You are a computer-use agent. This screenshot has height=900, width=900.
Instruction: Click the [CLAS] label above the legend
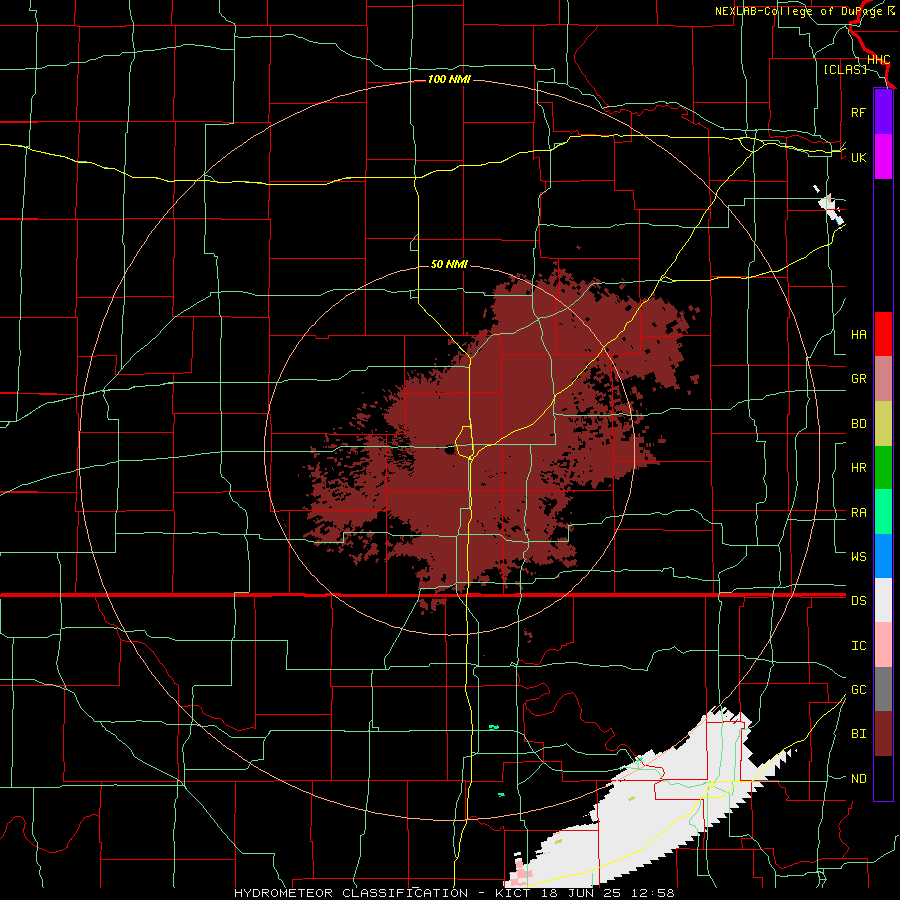[845, 69]
